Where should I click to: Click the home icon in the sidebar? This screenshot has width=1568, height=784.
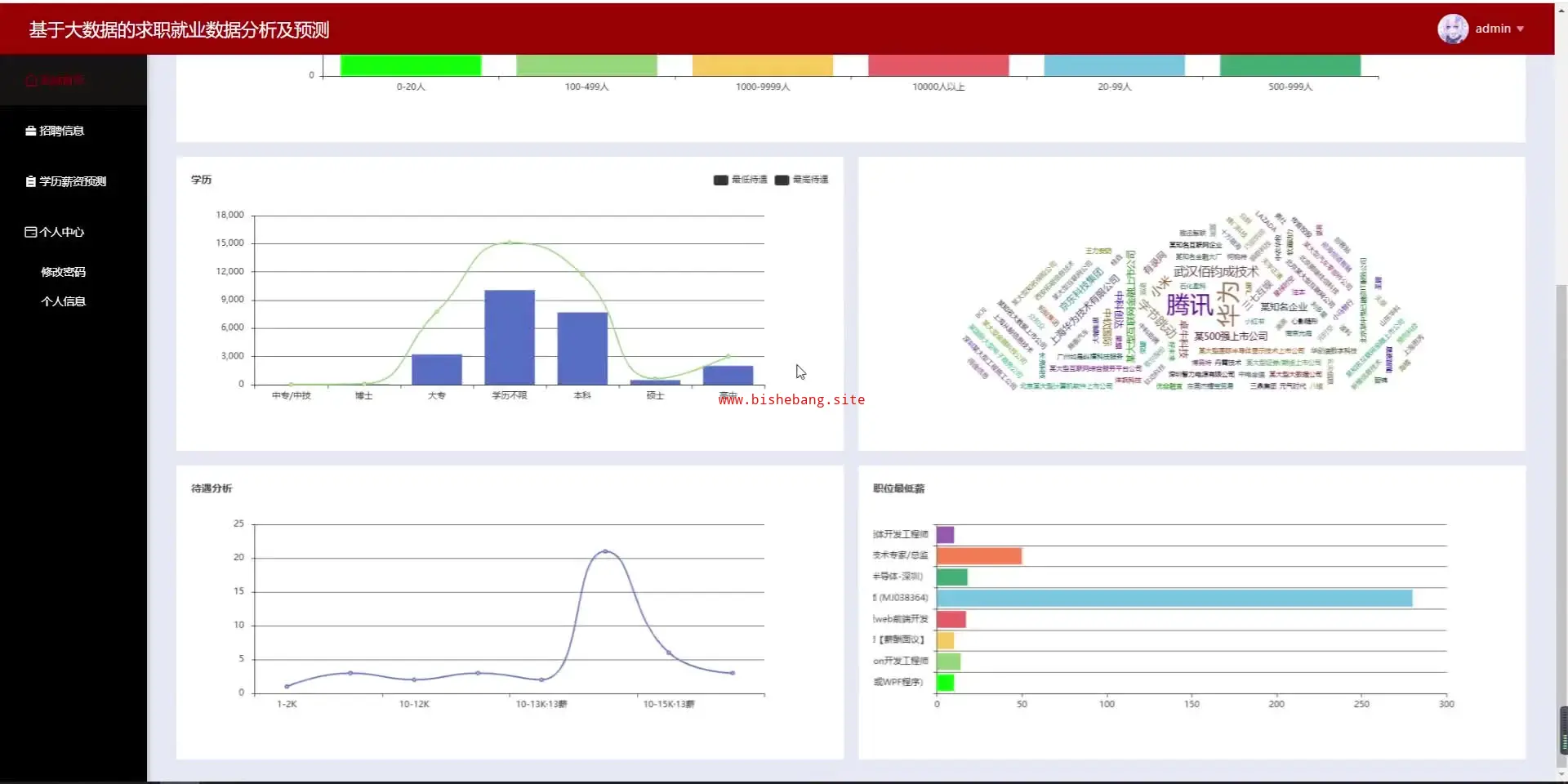click(x=31, y=81)
